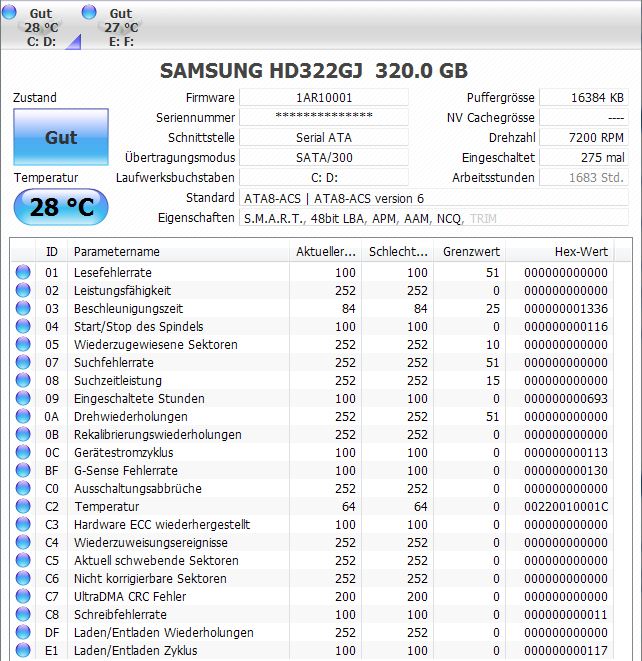Click the Puffergrösse field 16384 KB
This screenshot has height=661, width=642.
coord(584,97)
